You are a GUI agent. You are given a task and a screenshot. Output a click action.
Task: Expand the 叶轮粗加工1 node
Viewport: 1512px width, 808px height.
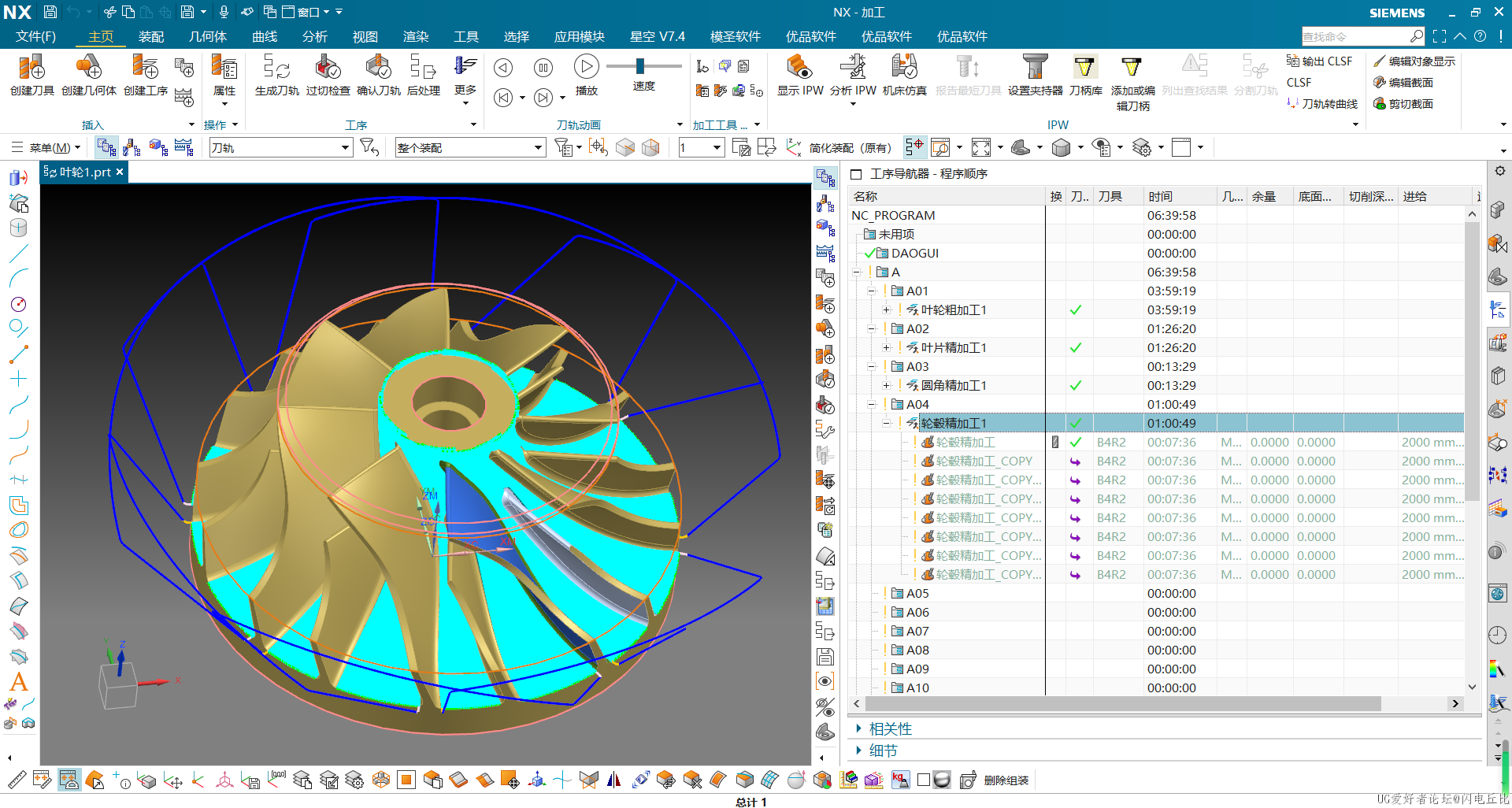coord(887,309)
